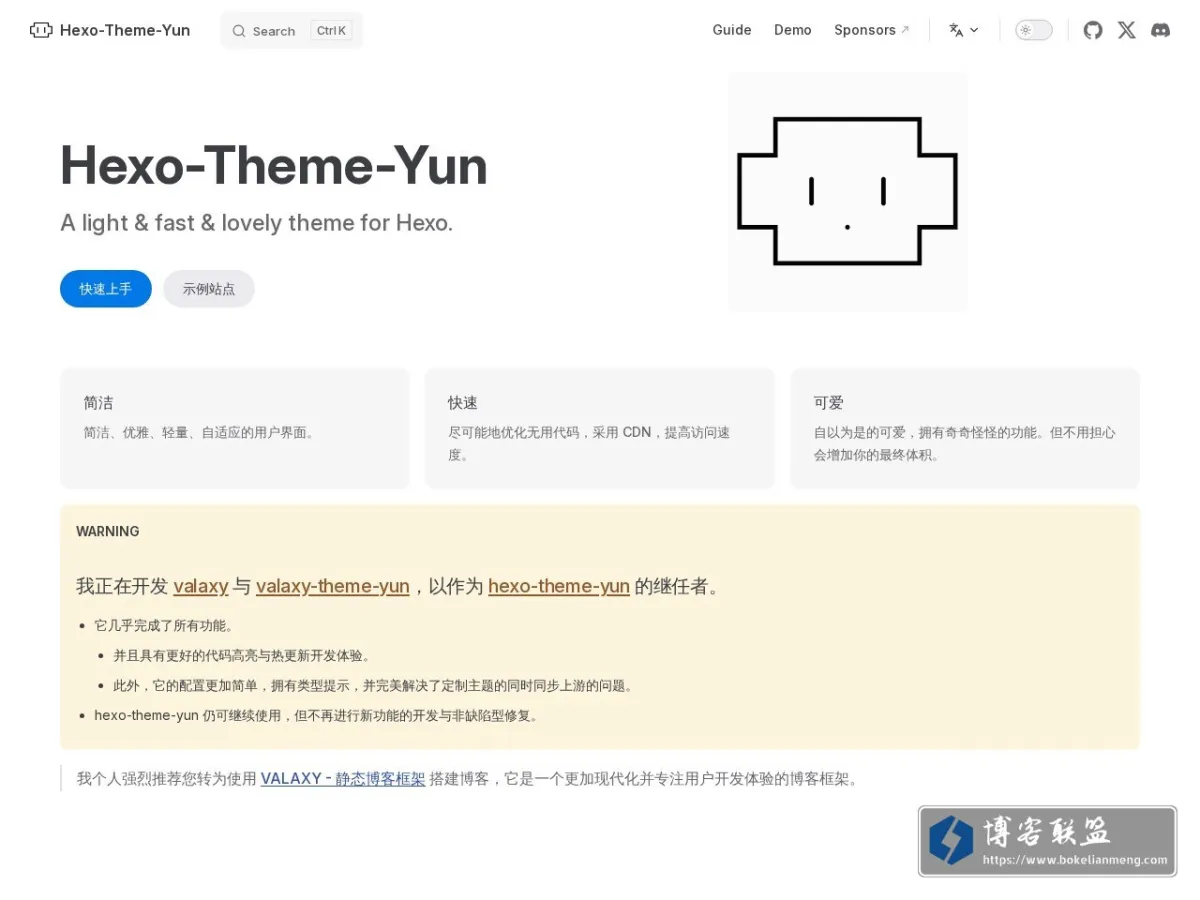Focus the Search input box
The height and width of the screenshot is (900, 1200).
pyautogui.click(x=291, y=31)
